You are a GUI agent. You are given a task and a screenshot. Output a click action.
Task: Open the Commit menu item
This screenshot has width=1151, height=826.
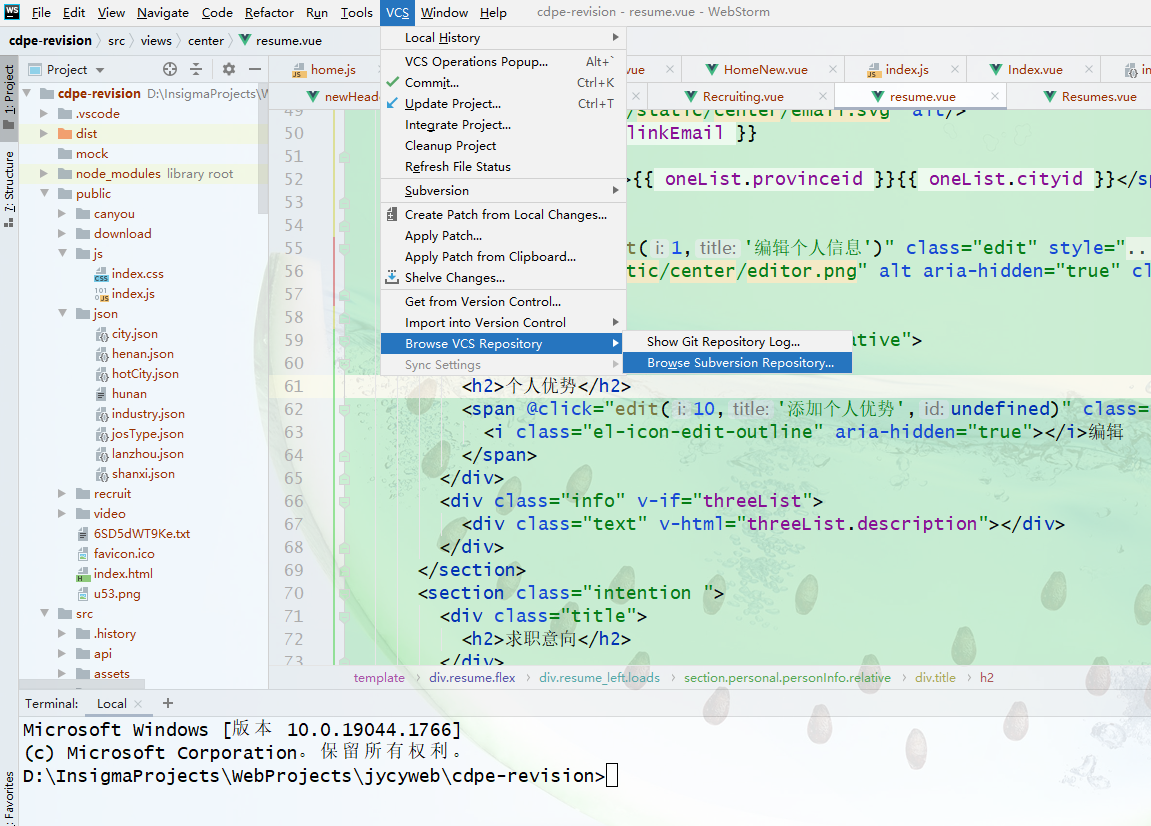431,83
